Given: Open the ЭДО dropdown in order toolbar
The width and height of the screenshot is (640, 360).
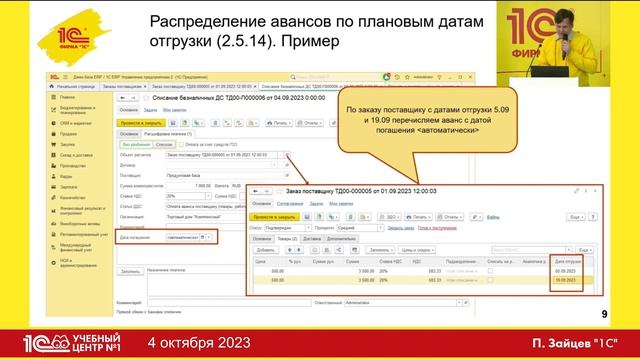Looking at the screenshot, I should point(389,217).
